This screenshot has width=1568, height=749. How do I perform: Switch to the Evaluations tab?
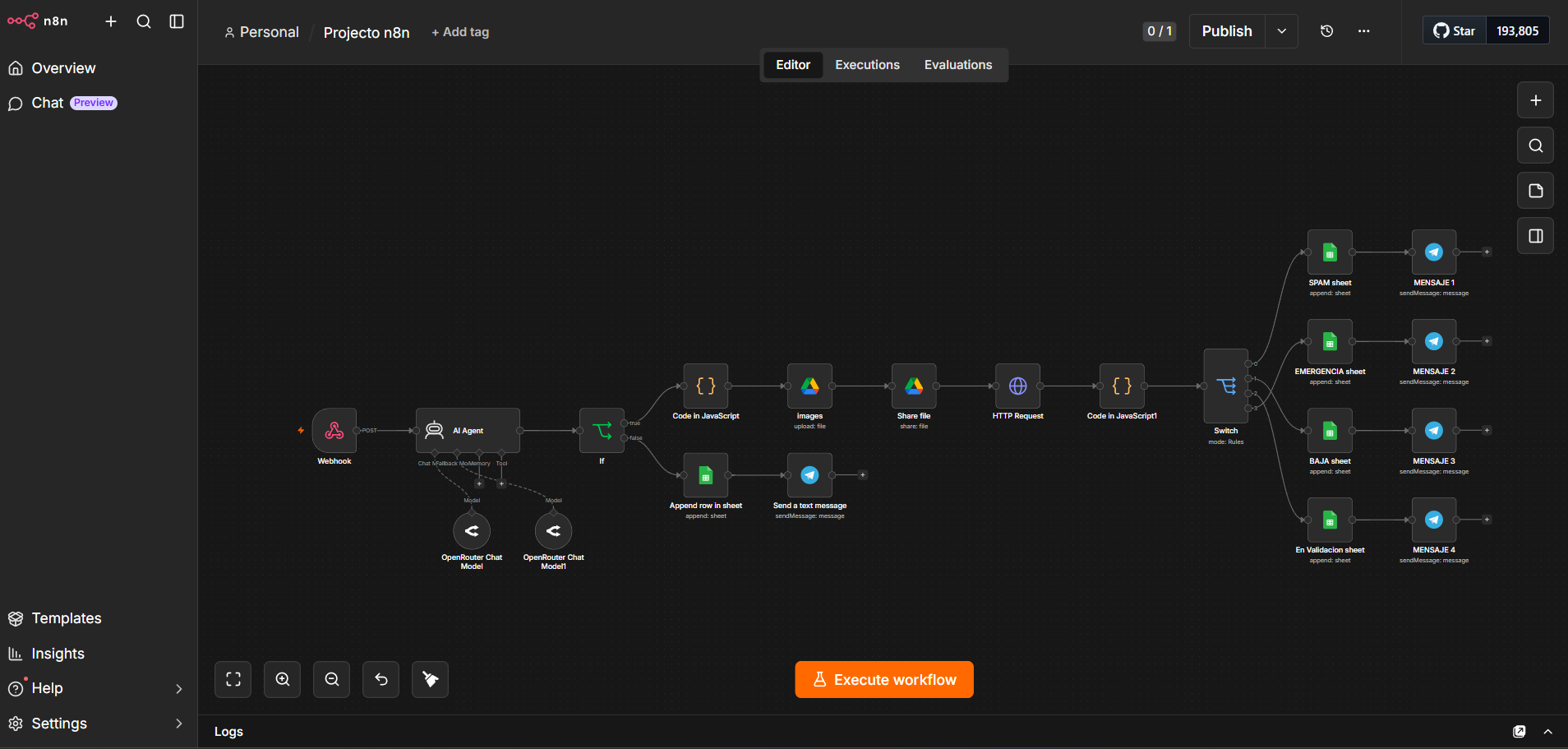(x=958, y=65)
